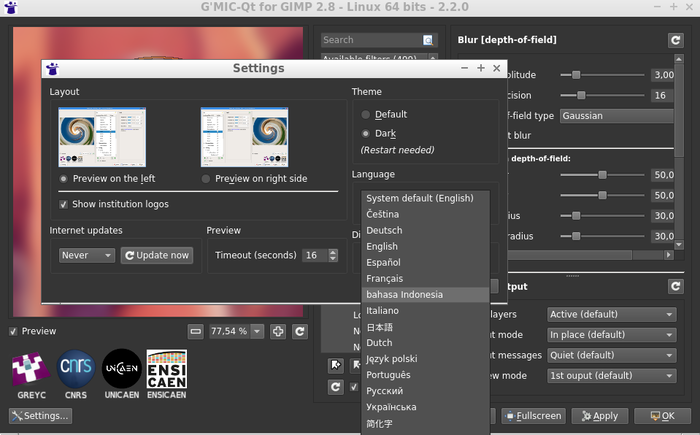This screenshot has width=700, height=435.
Task: Choose English language
Action: click(425, 247)
